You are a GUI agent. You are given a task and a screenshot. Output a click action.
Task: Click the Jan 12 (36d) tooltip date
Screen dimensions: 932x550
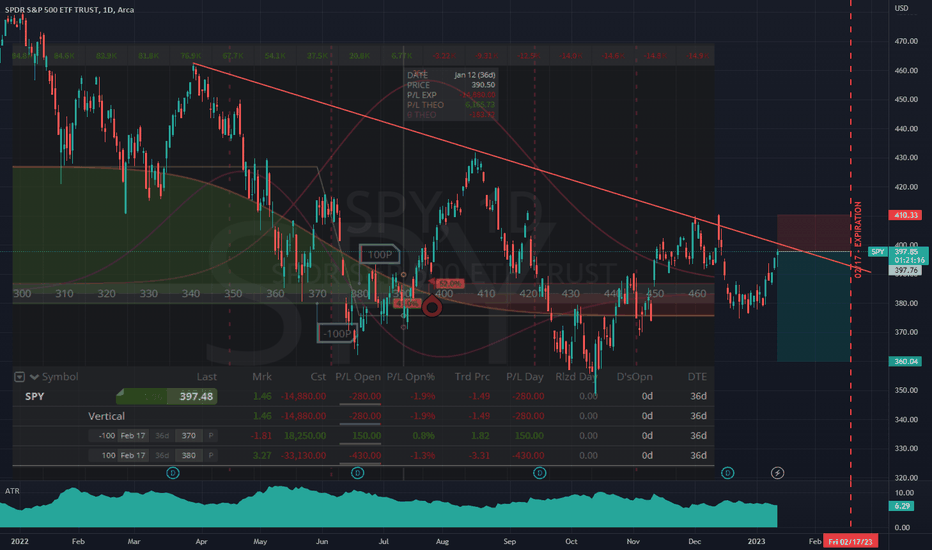[x=475, y=75]
